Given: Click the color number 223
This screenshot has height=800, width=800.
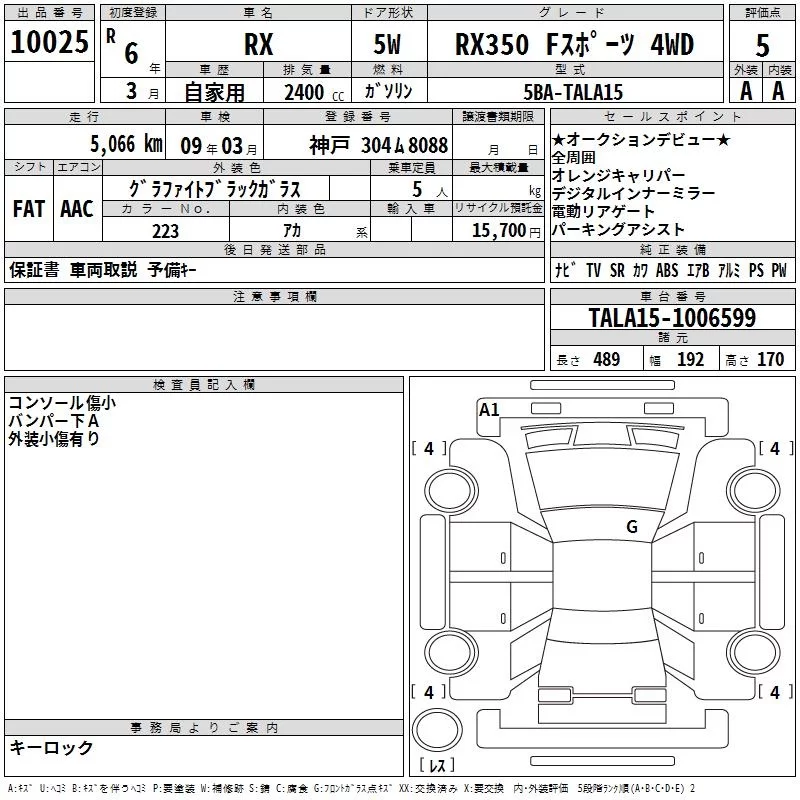Looking at the screenshot, I should point(165,231).
